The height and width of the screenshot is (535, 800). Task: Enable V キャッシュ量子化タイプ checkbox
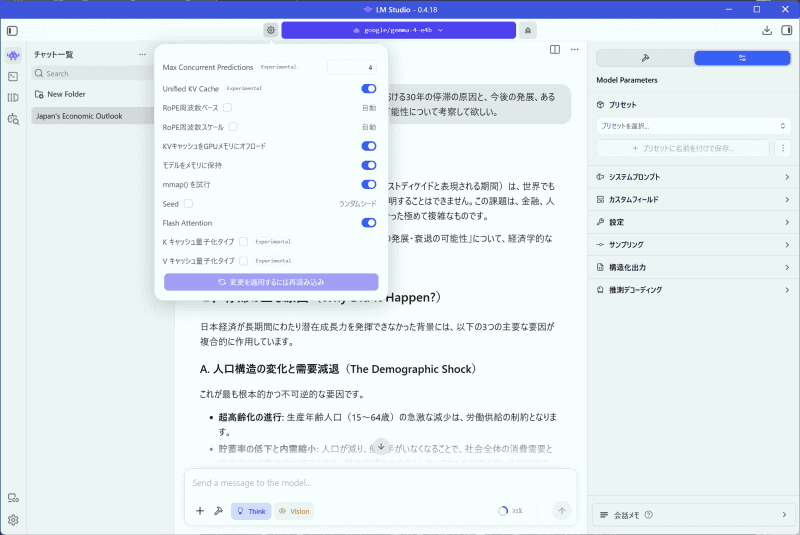pyautogui.click(x=243, y=261)
